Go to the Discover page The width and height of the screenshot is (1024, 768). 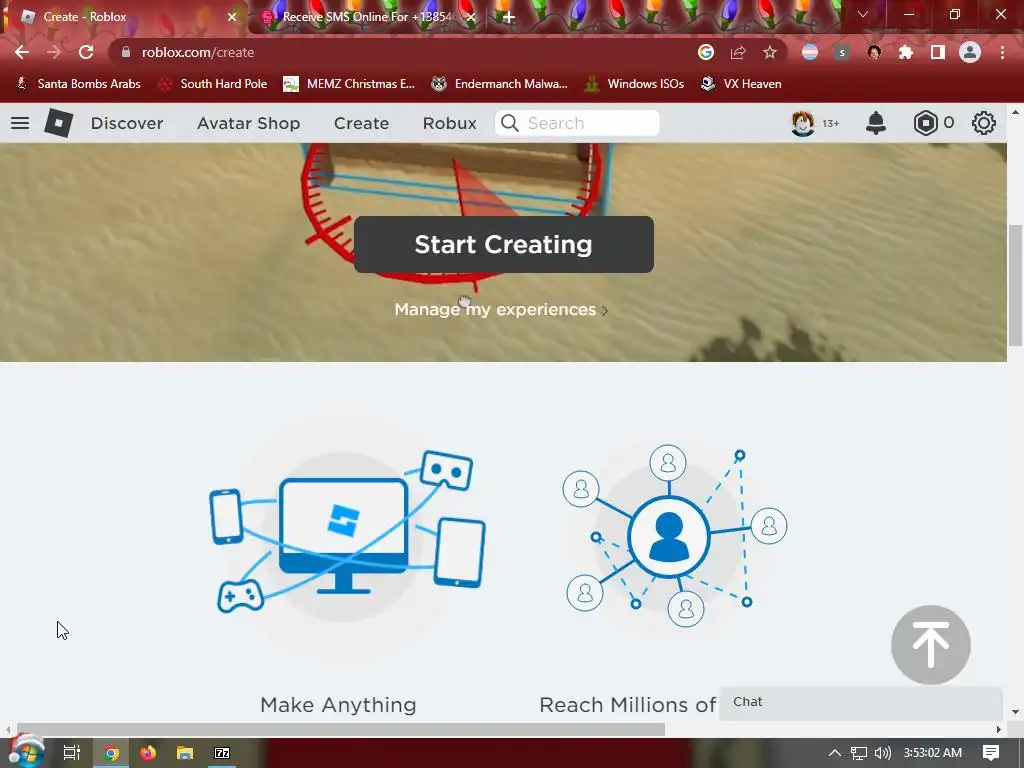127,123
